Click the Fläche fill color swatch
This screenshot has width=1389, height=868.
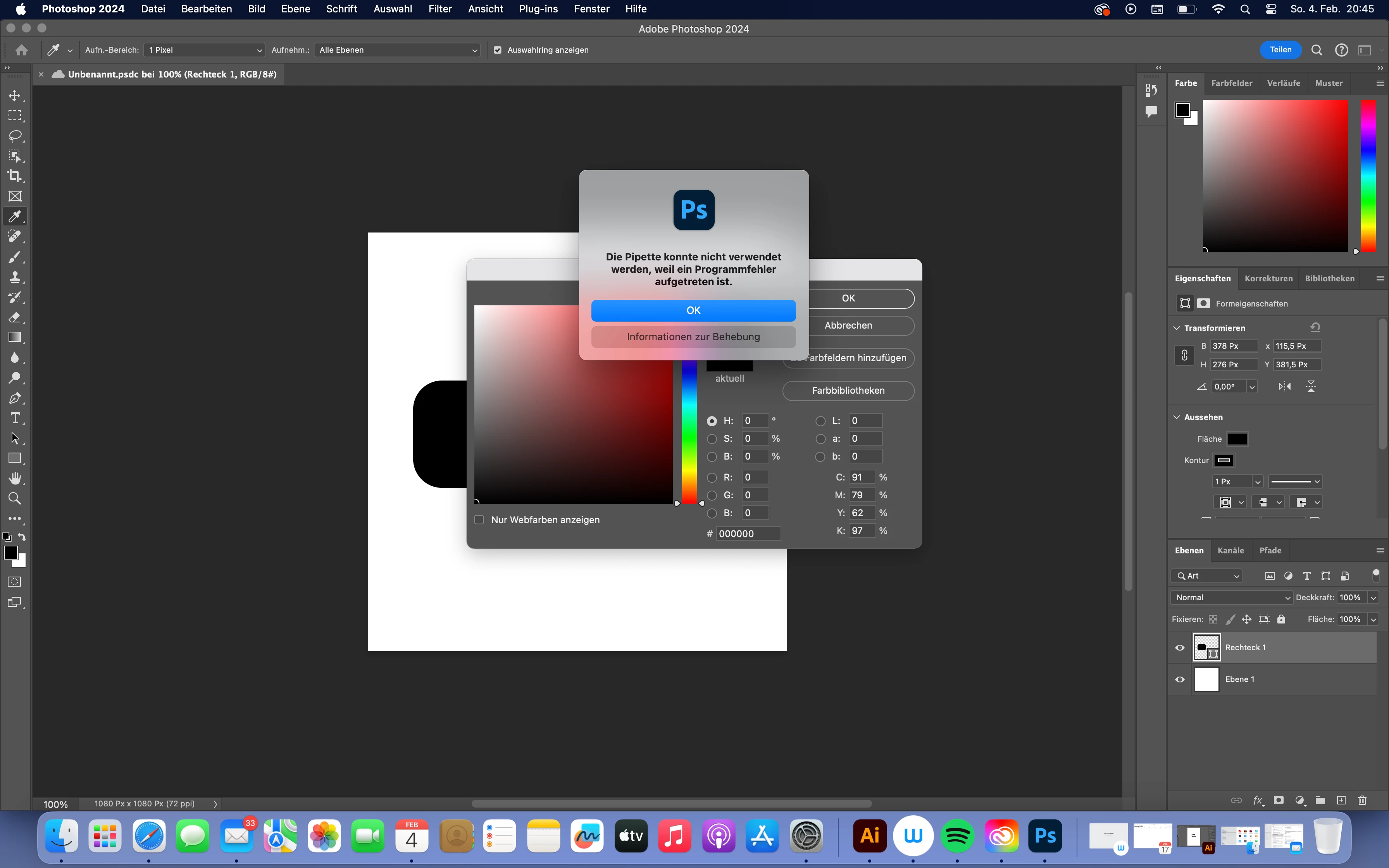click(1237, 439)
